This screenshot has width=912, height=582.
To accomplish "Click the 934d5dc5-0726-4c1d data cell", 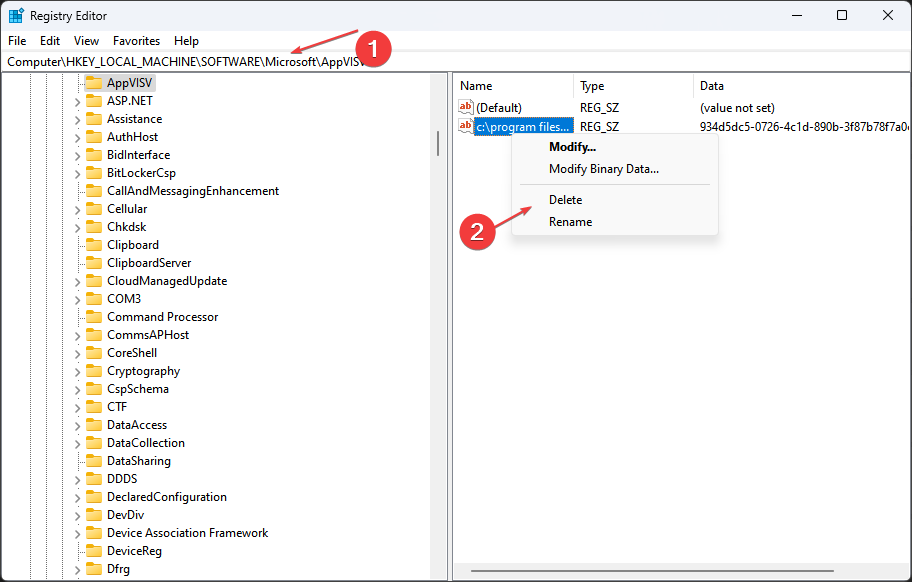I will point(804,126).
